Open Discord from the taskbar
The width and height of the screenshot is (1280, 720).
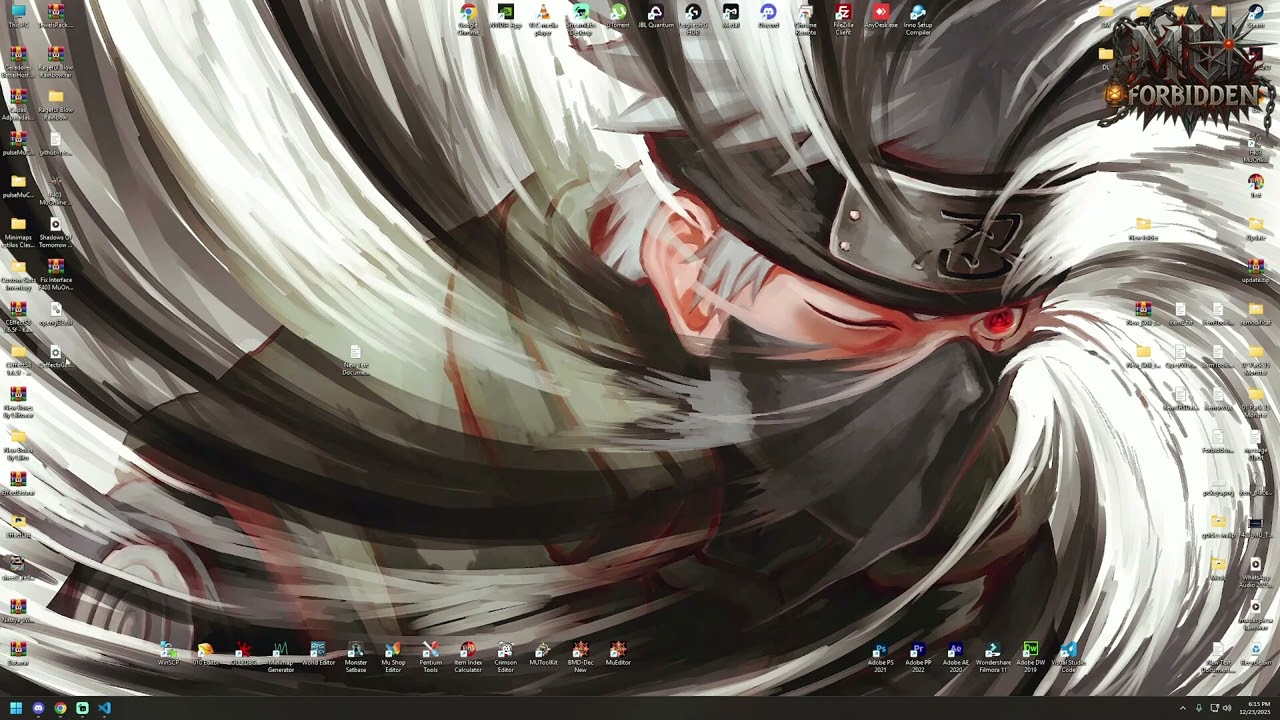pos(38,708)
